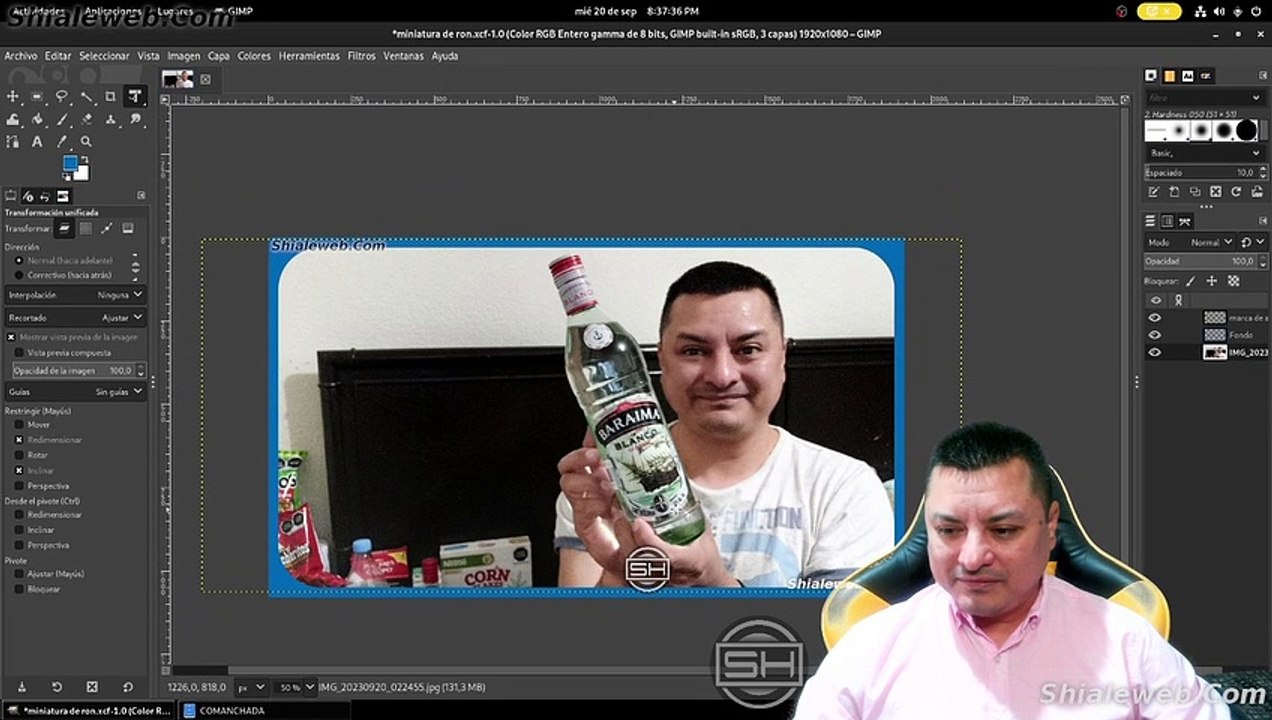Select the Color Picker tool
This screenshot has width=1272, height=720.
61,142
